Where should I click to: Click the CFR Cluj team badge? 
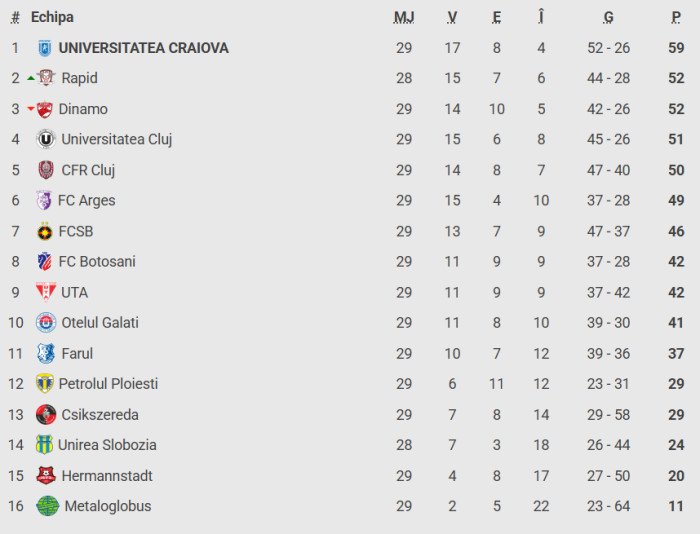click(x=46, y=170)
